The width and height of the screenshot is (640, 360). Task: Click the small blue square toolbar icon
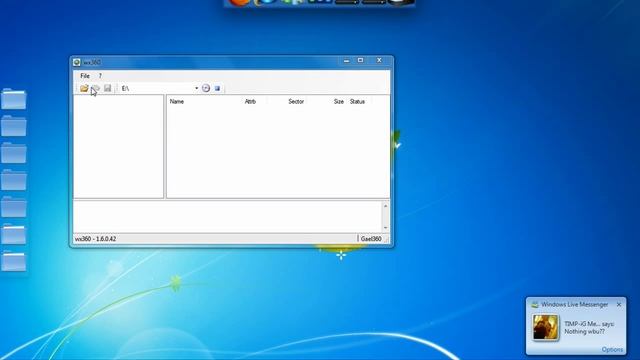tap(217, 88)
